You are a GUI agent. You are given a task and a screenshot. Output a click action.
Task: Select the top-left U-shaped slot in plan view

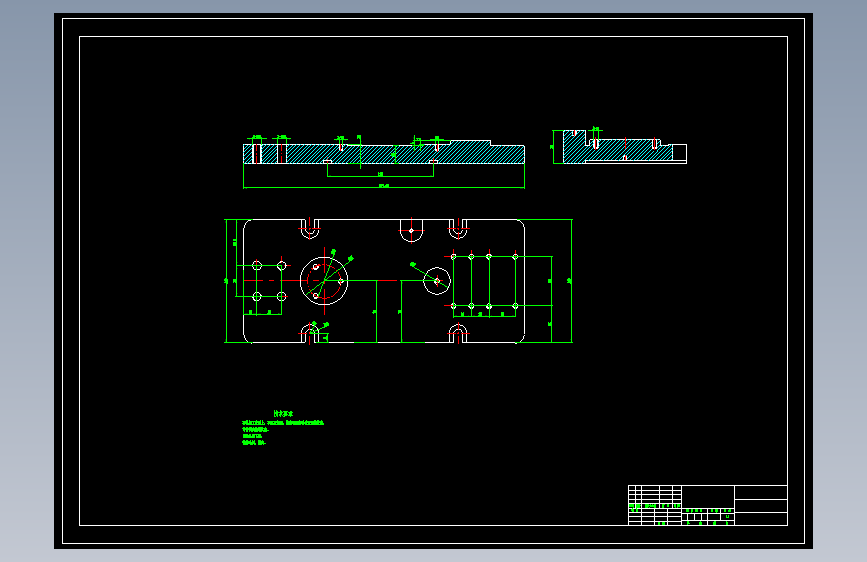[x=310, y=229]
